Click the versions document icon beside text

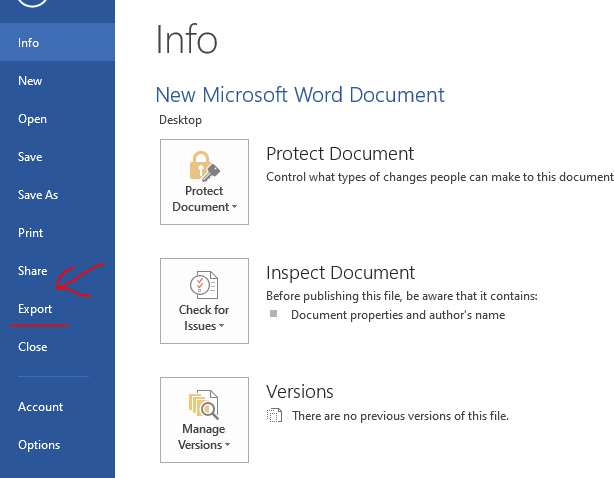coord(274,415)
